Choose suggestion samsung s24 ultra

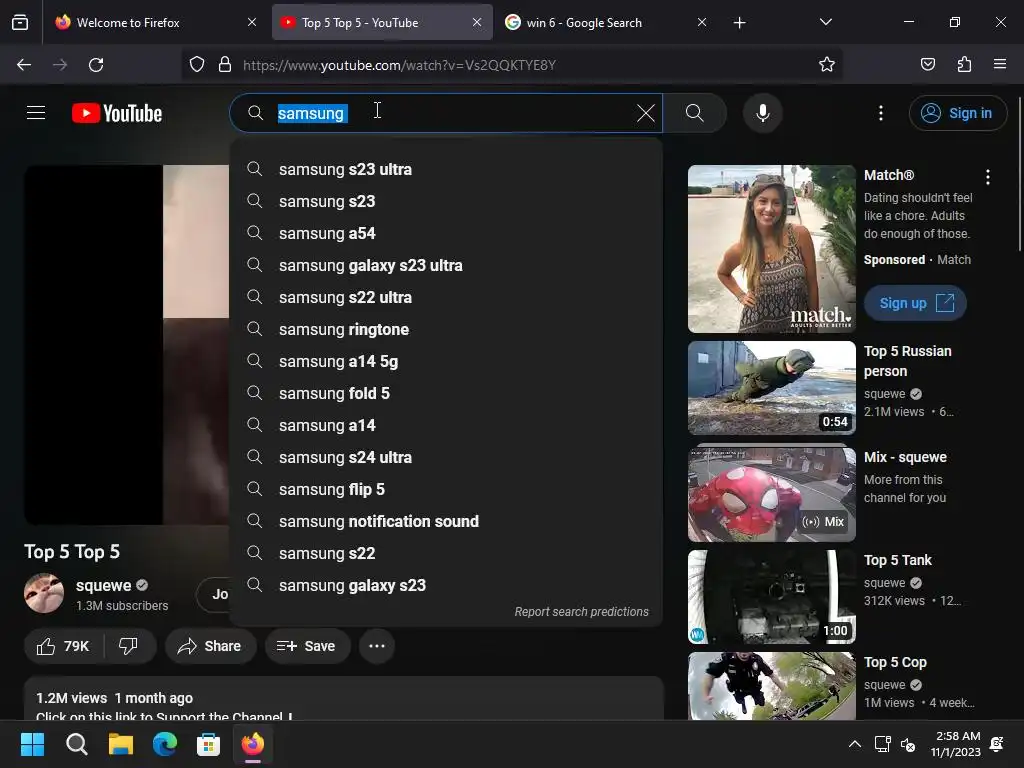click(x=447, y=457)
